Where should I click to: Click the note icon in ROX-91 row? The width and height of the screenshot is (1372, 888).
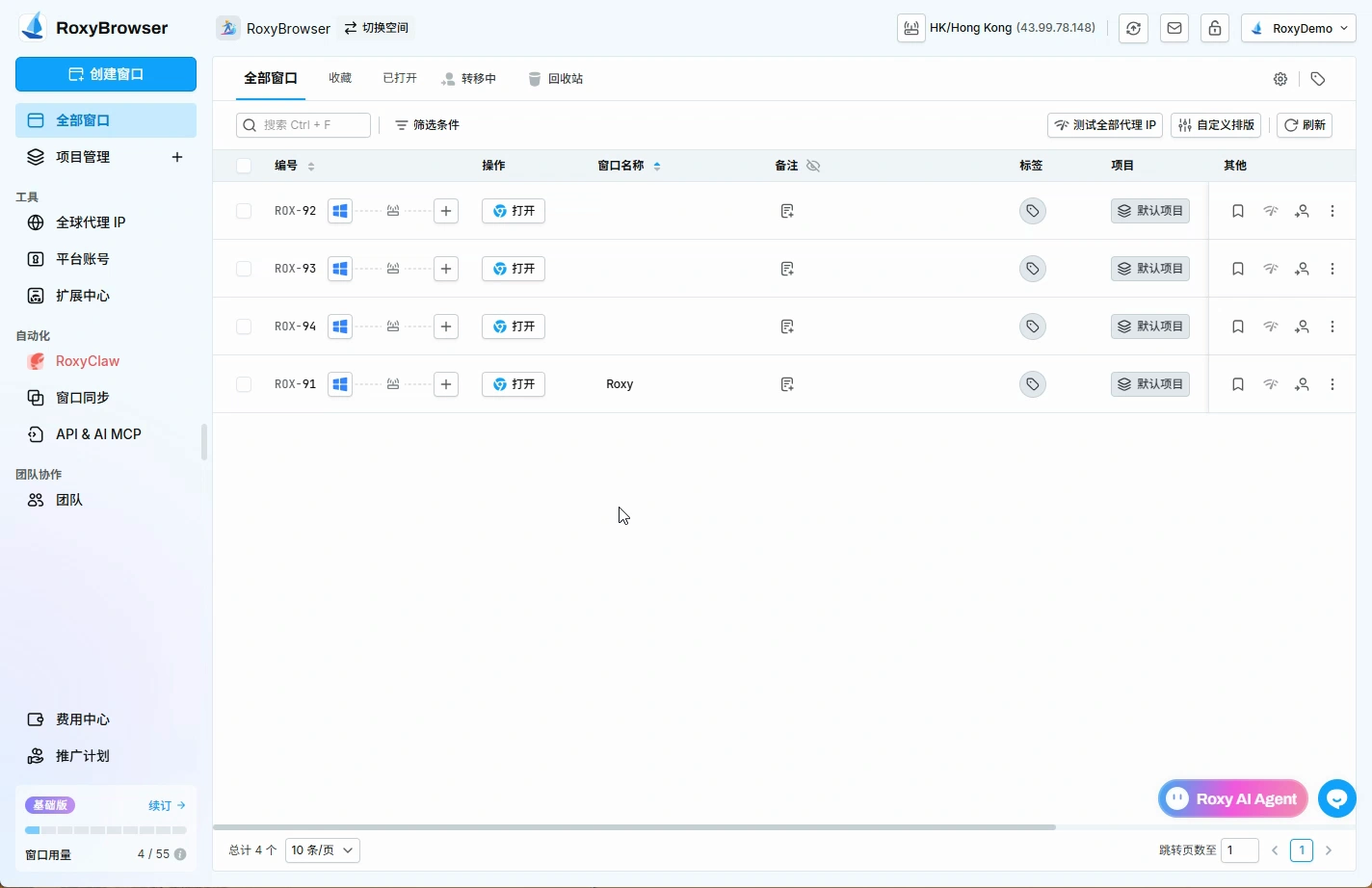pos(787,384)
